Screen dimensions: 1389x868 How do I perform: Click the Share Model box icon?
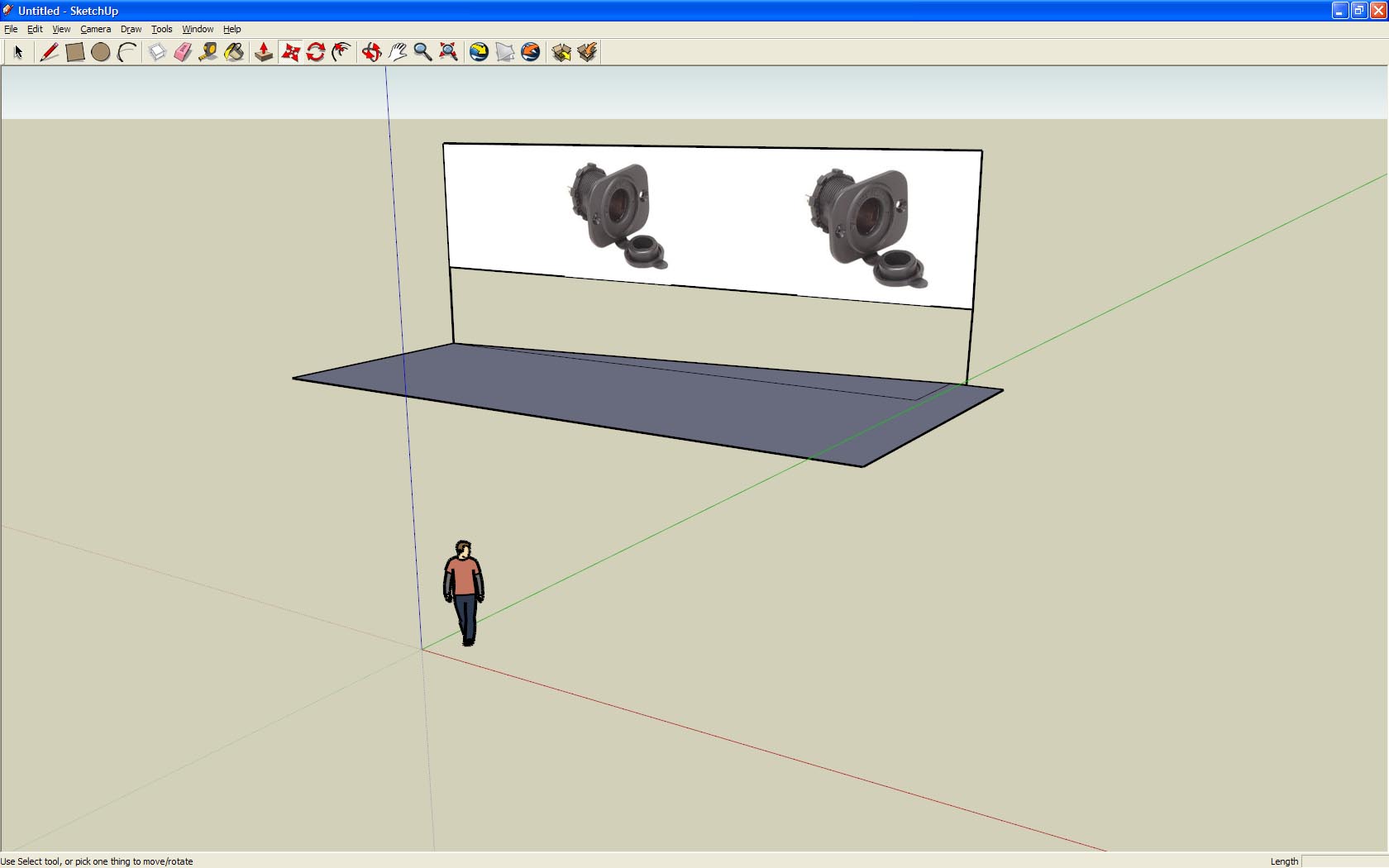coord(587,52)
